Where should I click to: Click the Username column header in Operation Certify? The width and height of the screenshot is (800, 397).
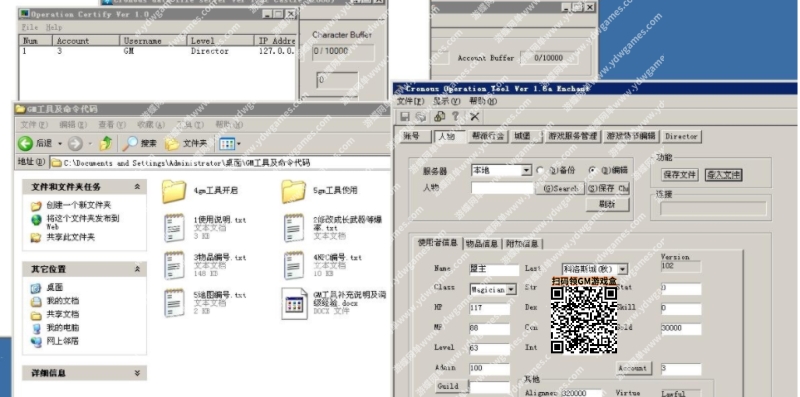(152, 41)
